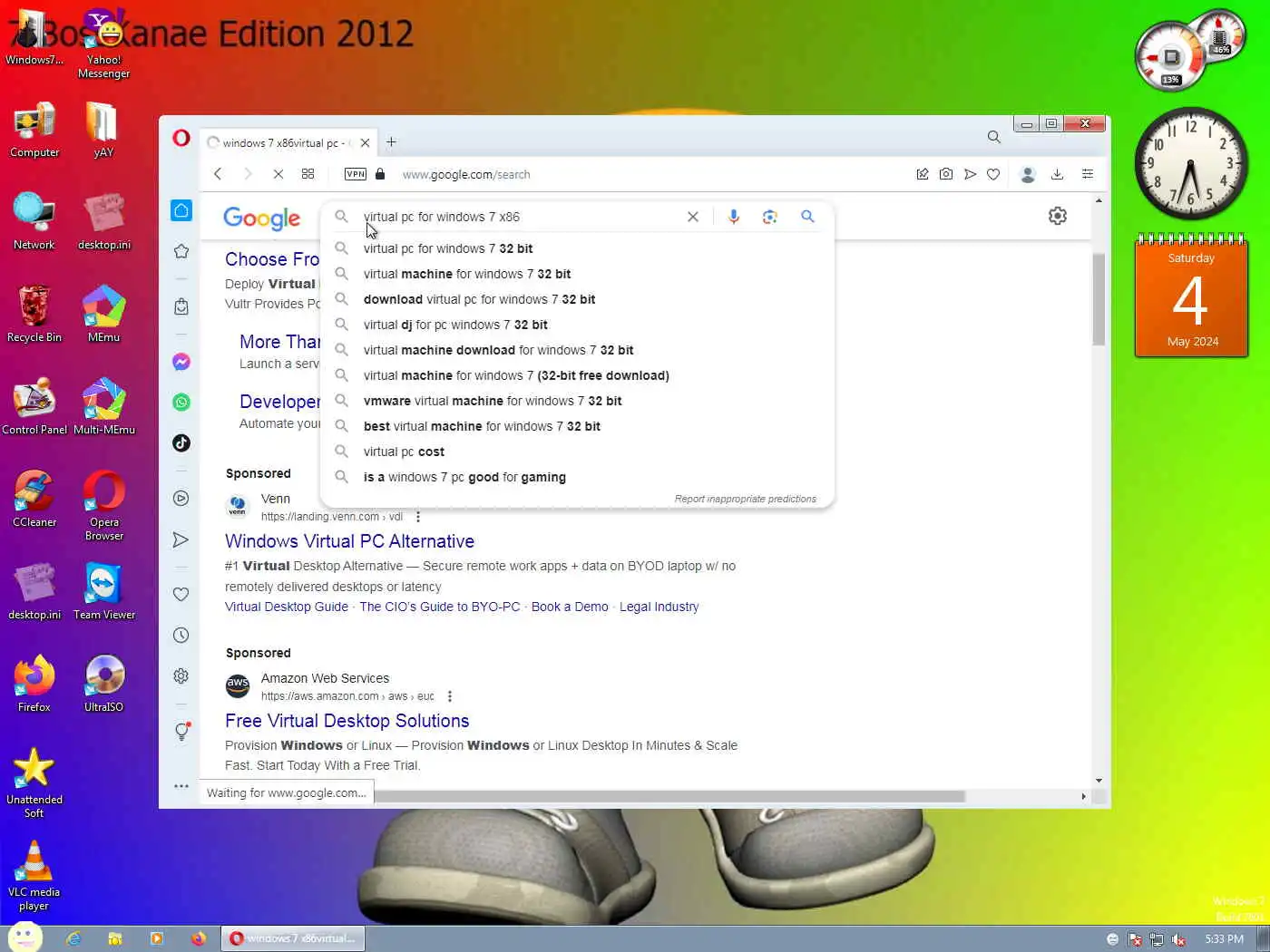Viewport: 1270px width, 952px height.
Task: Open the sidebar Home button
Action: tap(181, 210)
